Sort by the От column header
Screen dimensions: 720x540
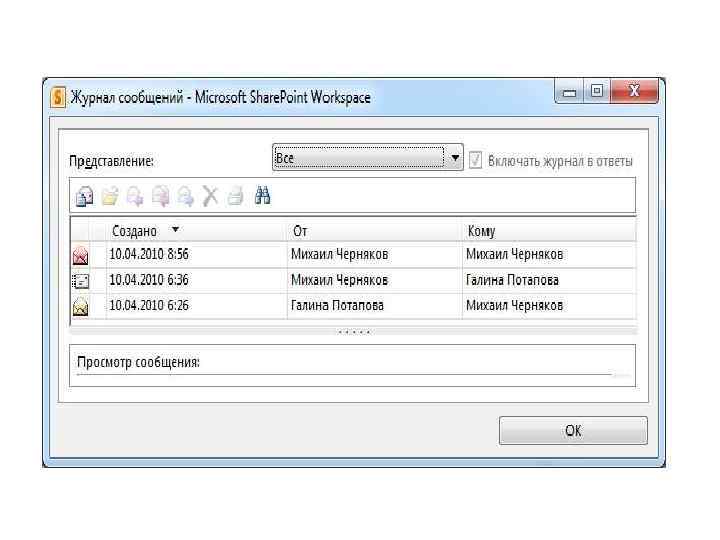(375, 231)
